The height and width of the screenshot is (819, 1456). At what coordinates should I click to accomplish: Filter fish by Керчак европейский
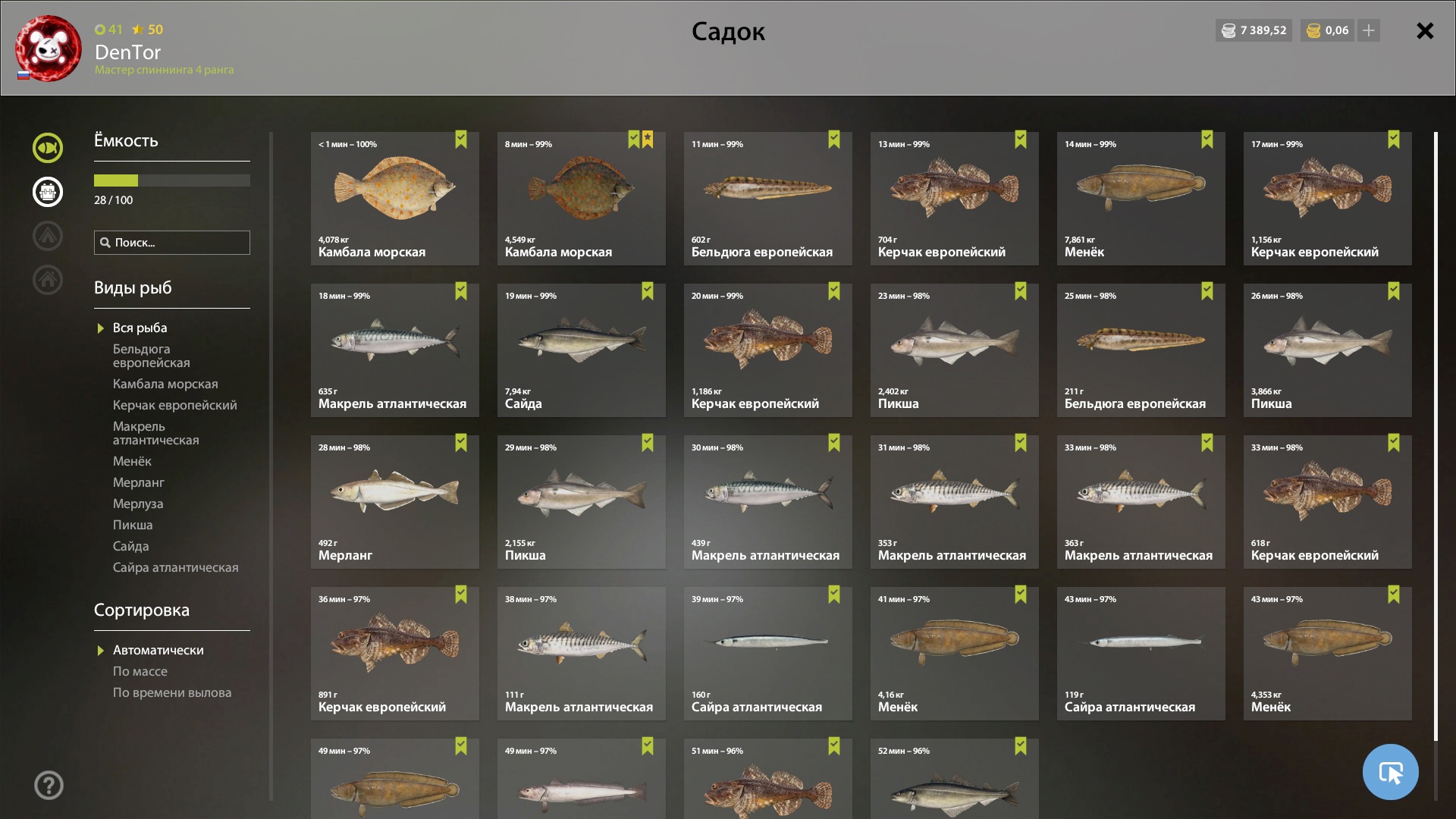[174, 405]
